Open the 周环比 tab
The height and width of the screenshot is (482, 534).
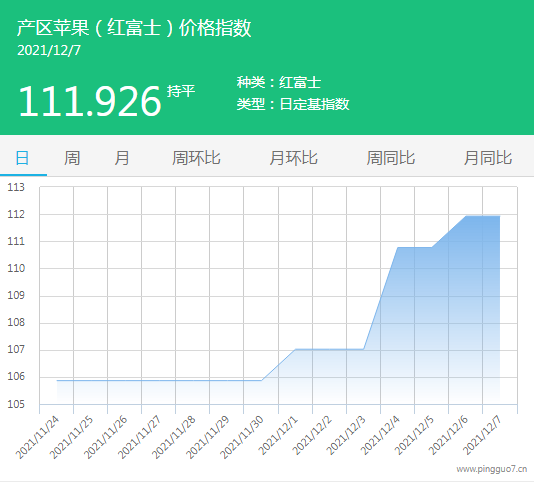196,158
